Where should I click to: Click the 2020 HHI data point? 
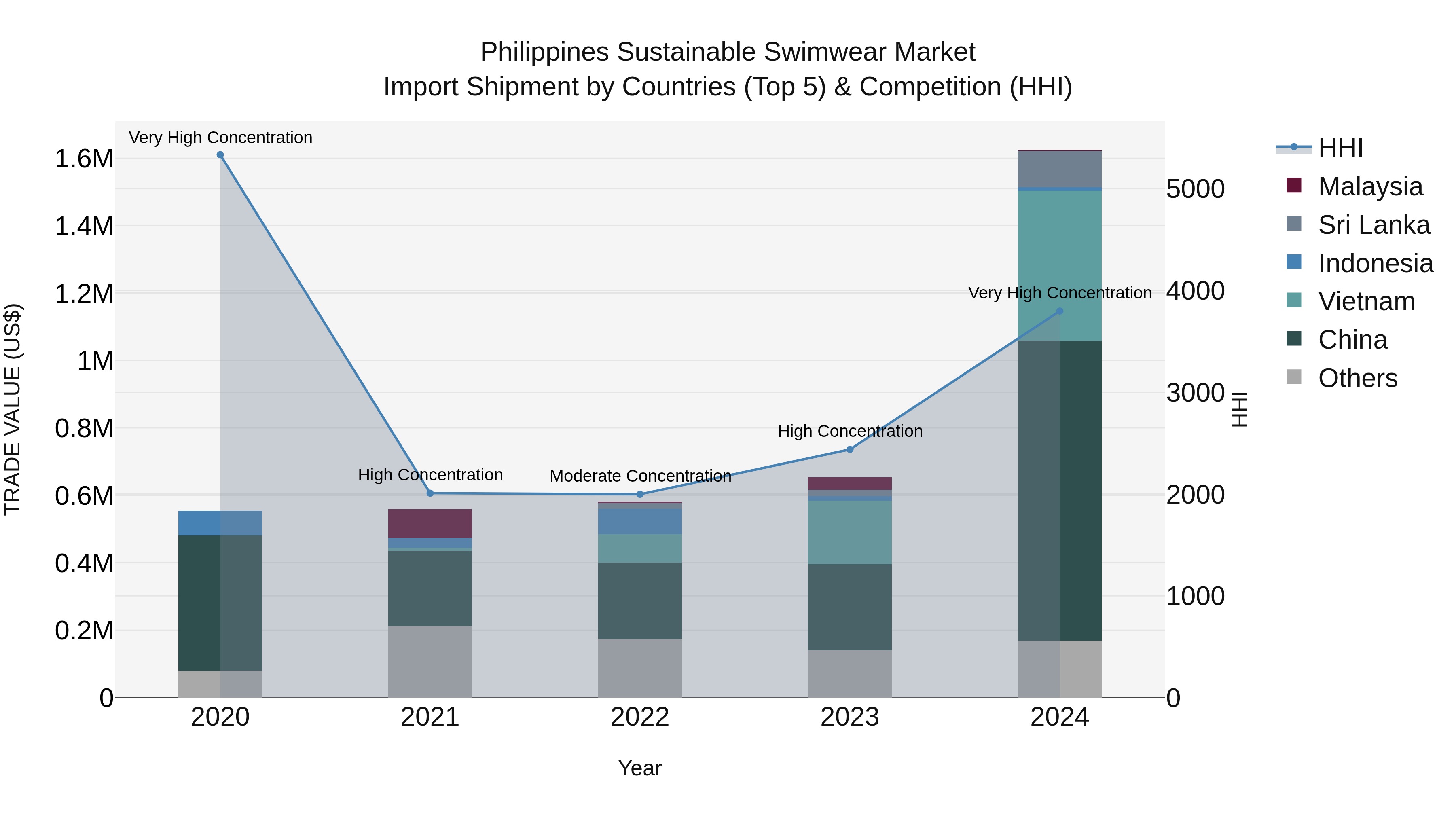coord(220,155)
